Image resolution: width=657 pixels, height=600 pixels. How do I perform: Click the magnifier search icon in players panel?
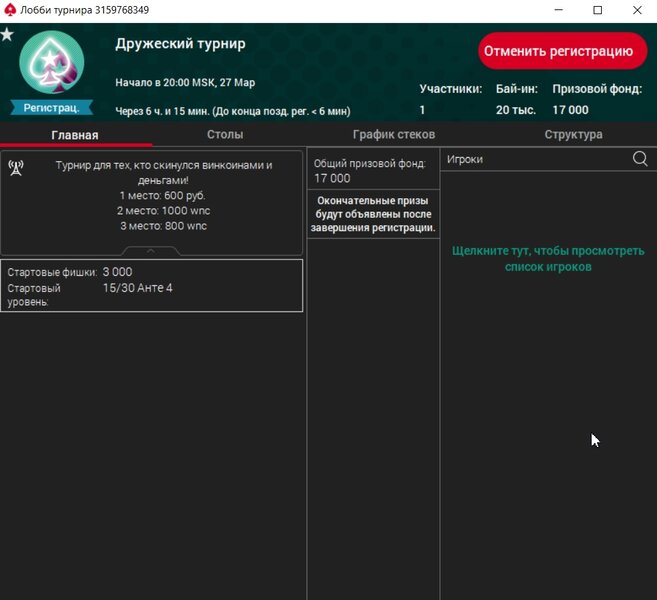640,159
